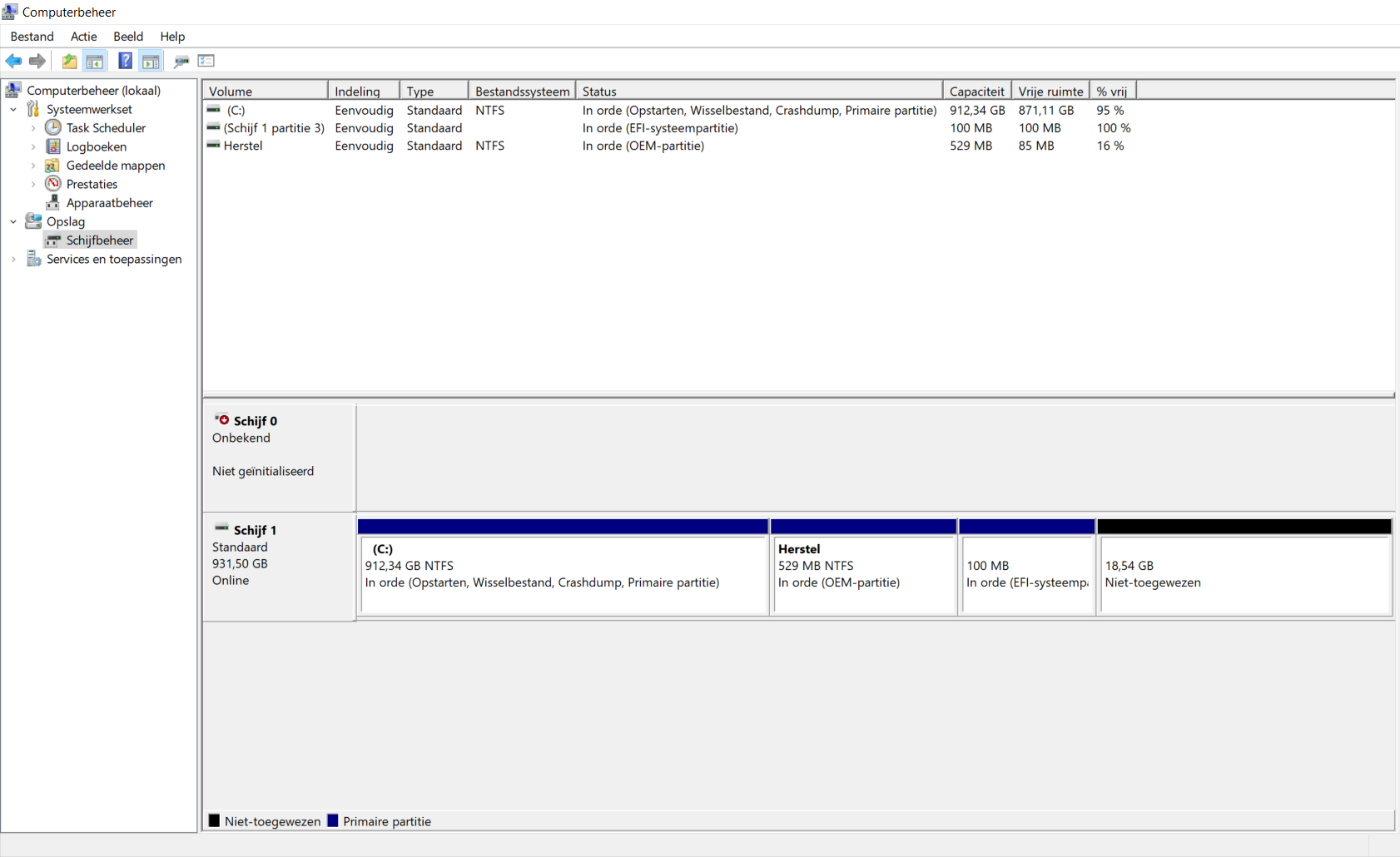Click the Back arrow toolbar icon
The width and height of the screenshot is (1400, 857).
(13, 61)
